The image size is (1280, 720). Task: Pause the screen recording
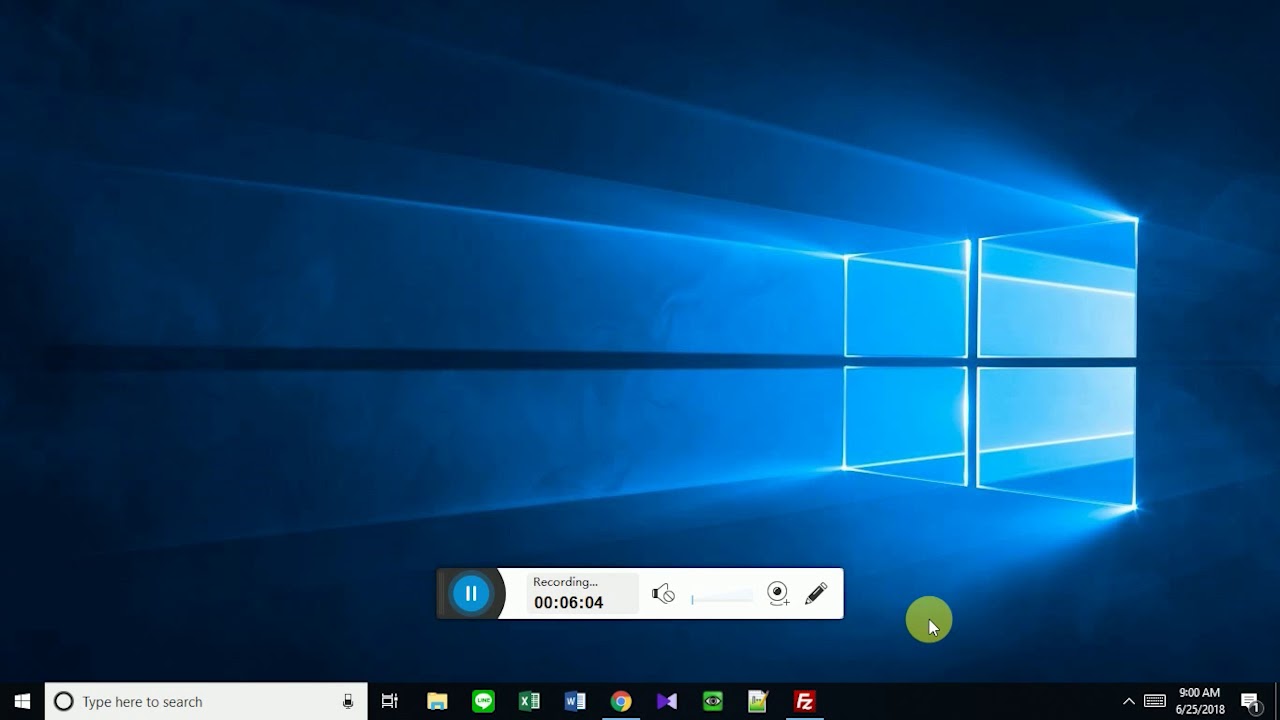pyautogui.click(x=470, y=593)
